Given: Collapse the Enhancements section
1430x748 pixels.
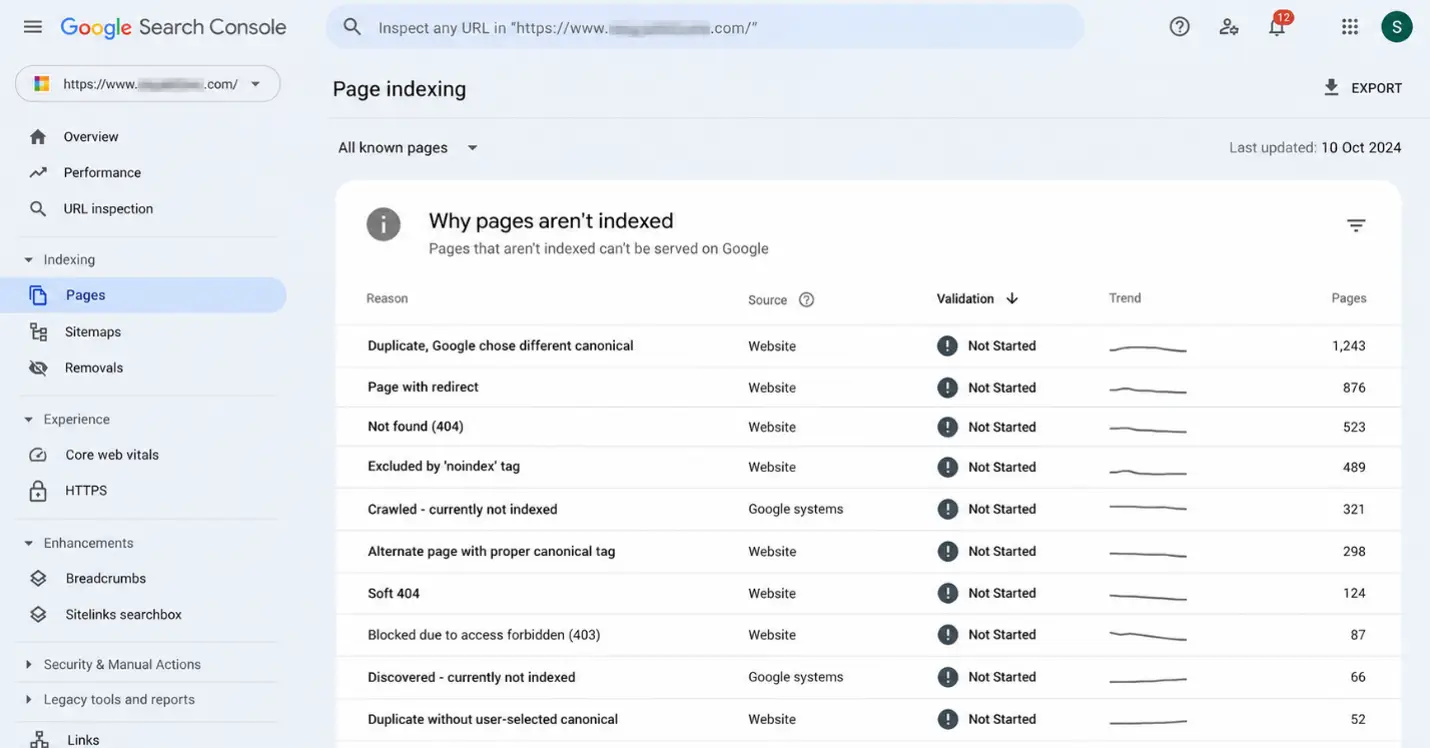Looking at the screenshot, I should point(28,544).
